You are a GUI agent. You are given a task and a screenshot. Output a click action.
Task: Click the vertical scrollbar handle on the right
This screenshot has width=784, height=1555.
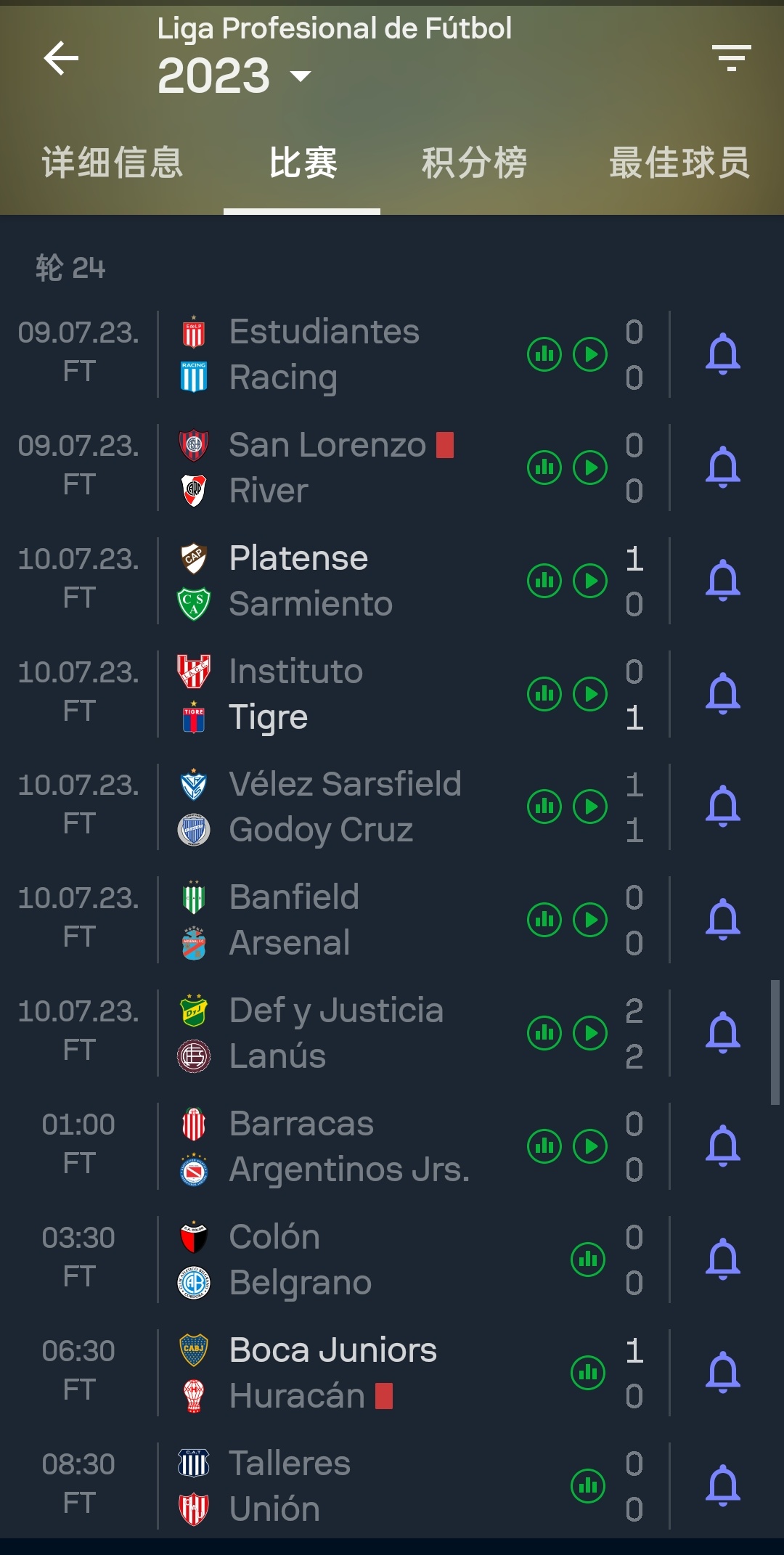tap(775, 1042)
